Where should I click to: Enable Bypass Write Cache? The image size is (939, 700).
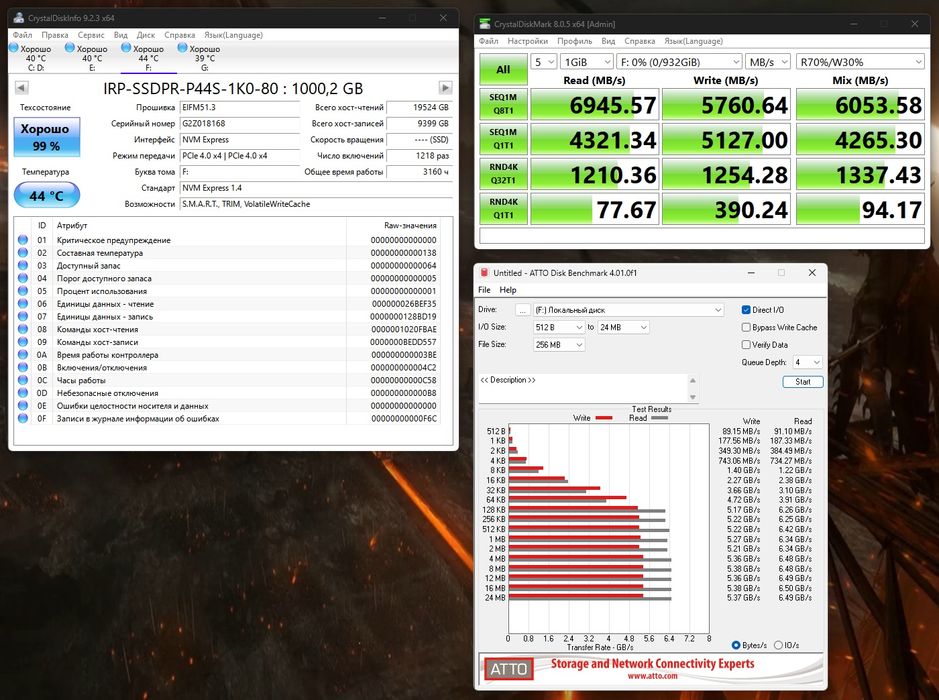[x=746, y=328]
